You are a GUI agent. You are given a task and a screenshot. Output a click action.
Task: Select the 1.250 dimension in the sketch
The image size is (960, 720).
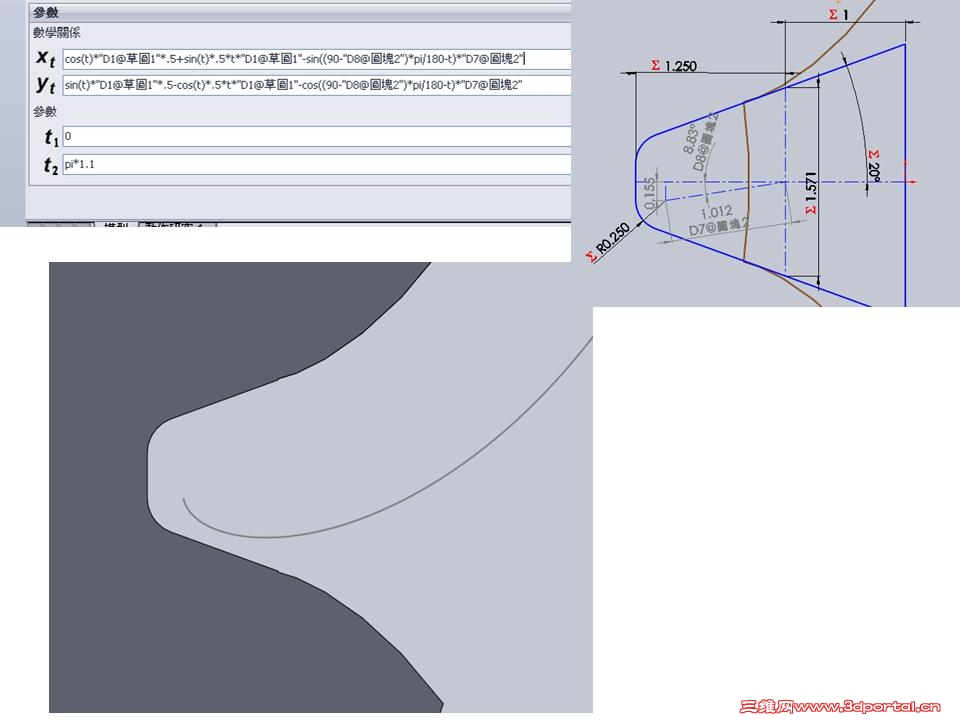674,66
